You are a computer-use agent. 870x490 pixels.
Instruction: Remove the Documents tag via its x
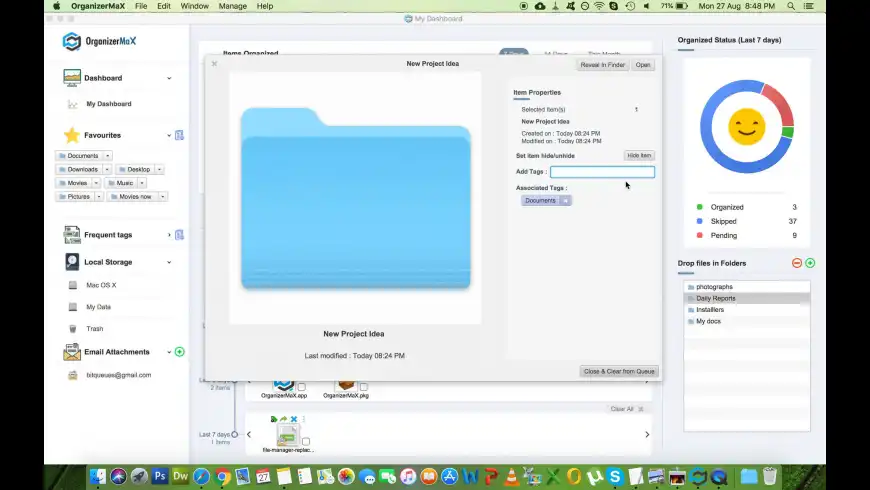pos(565,201)
